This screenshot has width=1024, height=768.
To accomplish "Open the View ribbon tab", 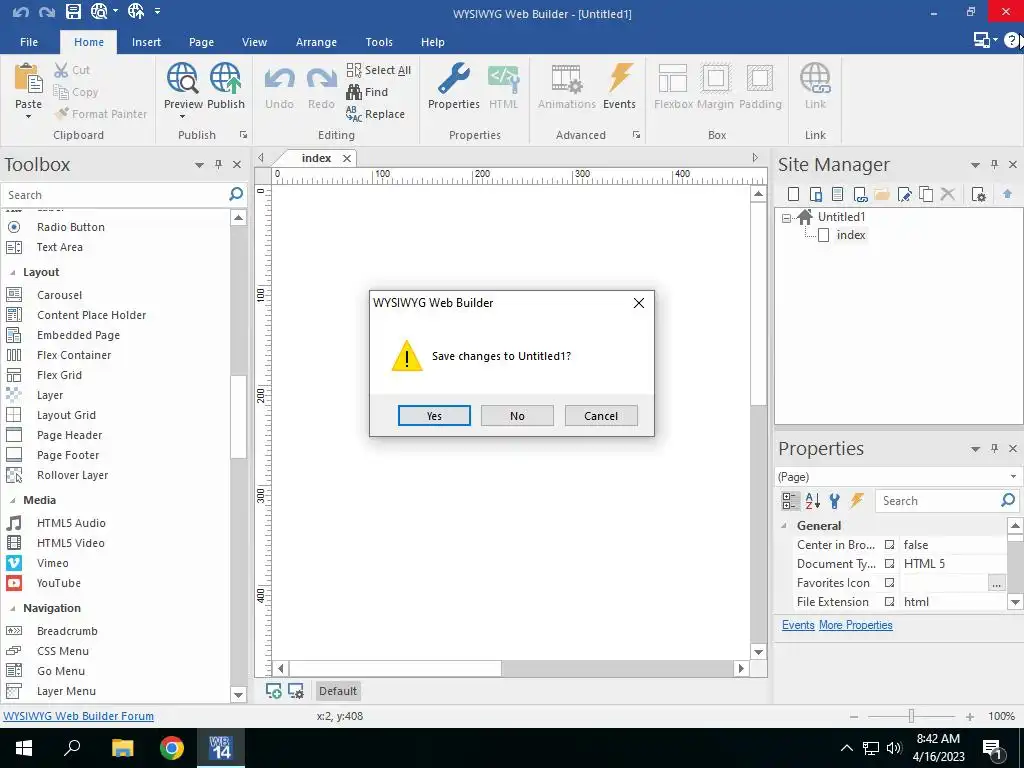I will 254,42.
